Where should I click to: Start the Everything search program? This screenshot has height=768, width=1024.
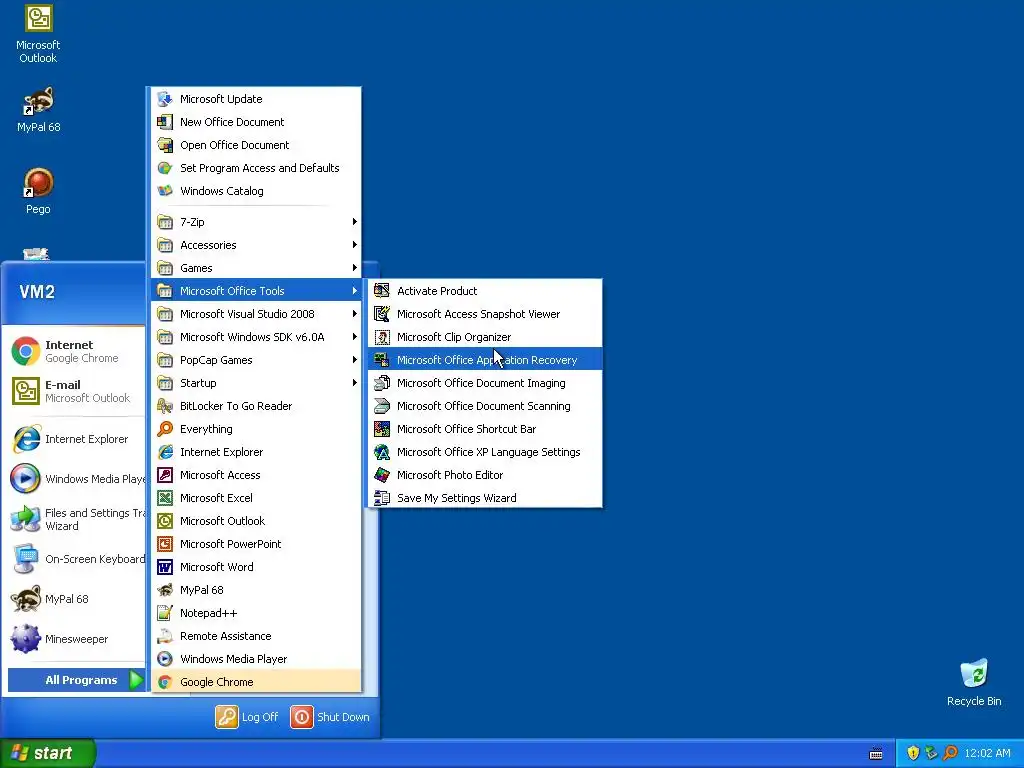point(256,429)
